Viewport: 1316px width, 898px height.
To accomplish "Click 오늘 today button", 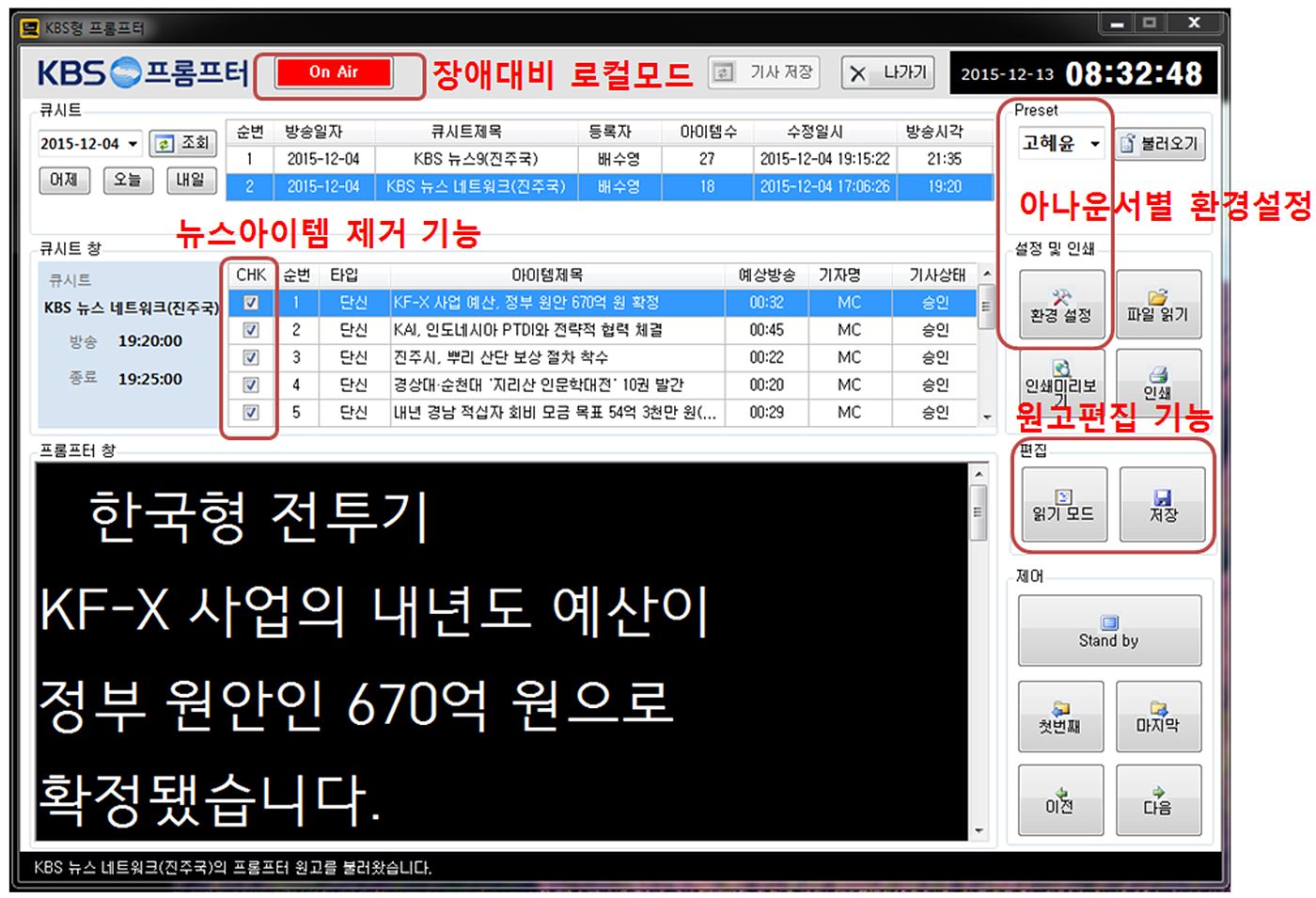I will 127,180.
